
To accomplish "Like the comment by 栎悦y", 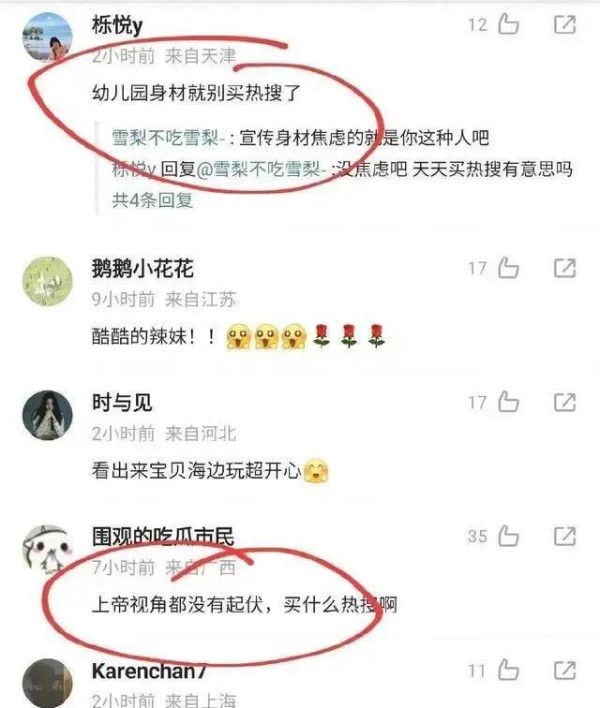I will 508,24.
